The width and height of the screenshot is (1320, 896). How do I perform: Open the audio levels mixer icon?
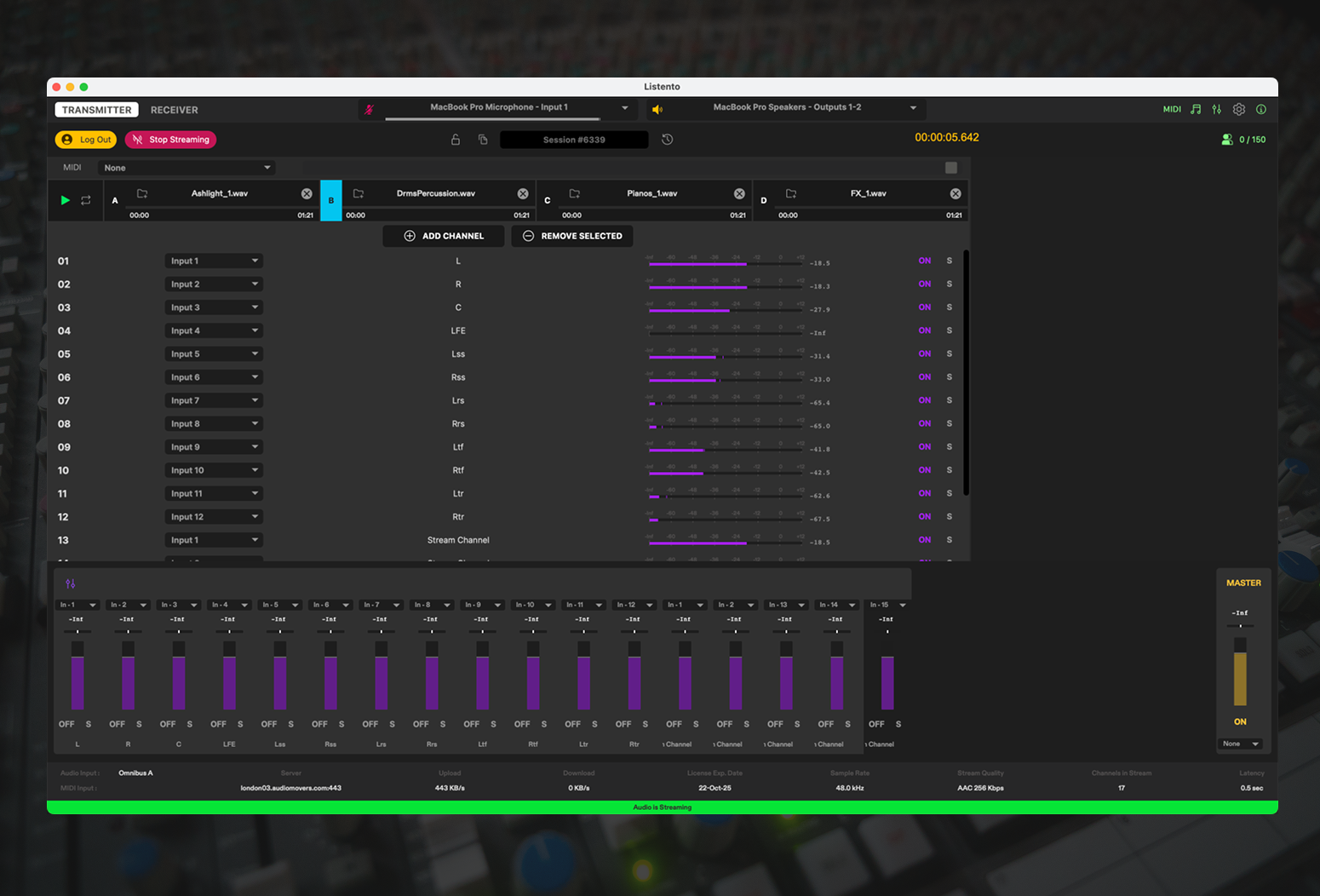coord(1217,109)
